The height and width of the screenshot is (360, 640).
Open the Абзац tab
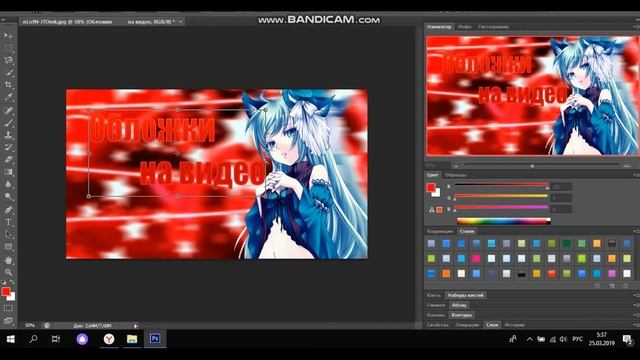click(459, 305)
